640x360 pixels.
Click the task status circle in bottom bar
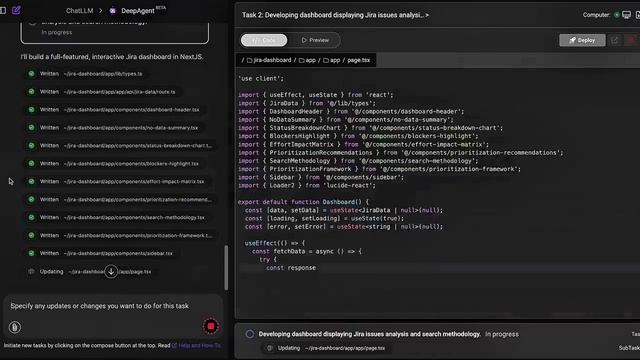coord(250,334)
